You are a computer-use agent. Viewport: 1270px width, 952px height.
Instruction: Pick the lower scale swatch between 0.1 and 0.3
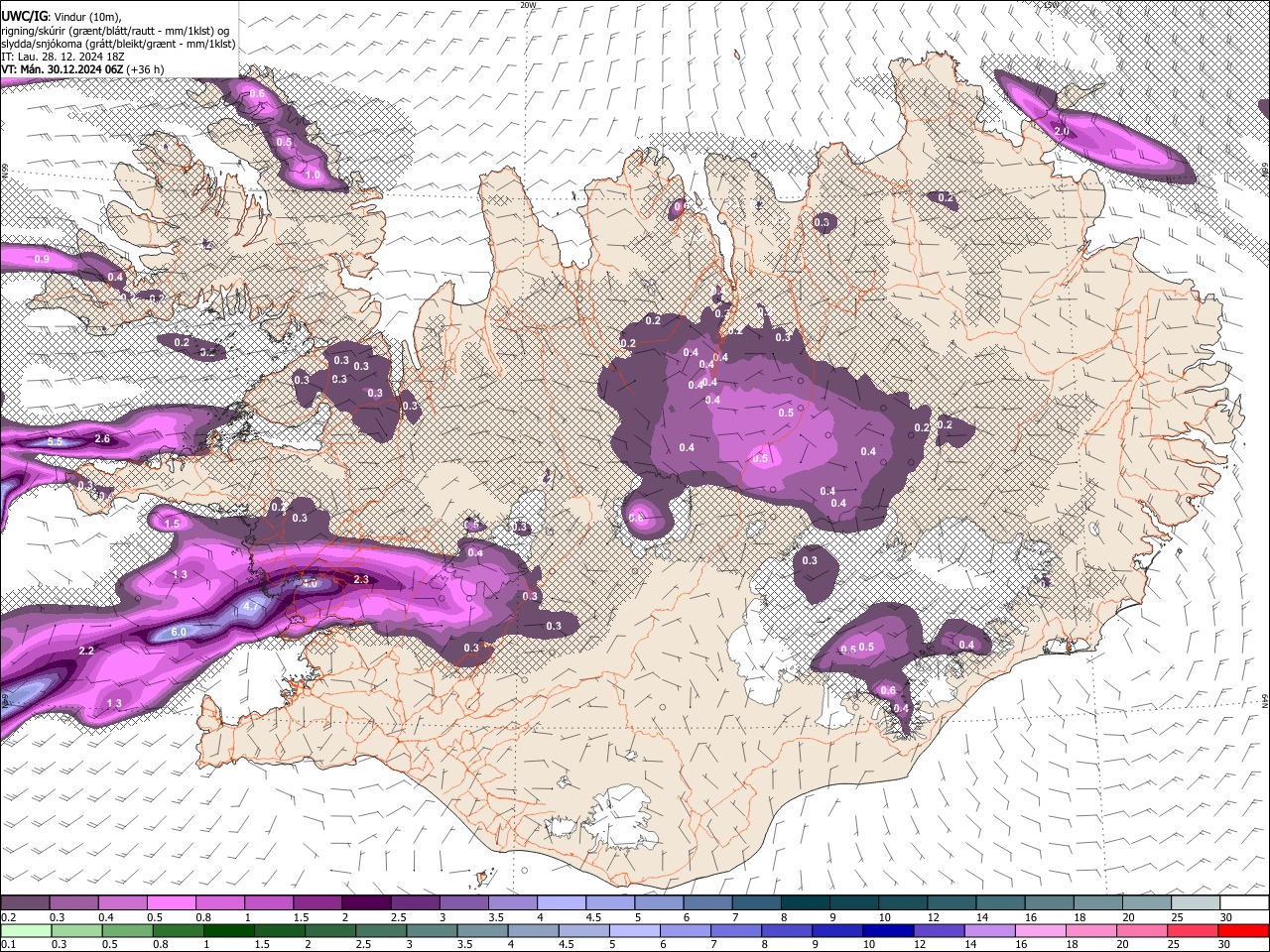tap(25, 930)
